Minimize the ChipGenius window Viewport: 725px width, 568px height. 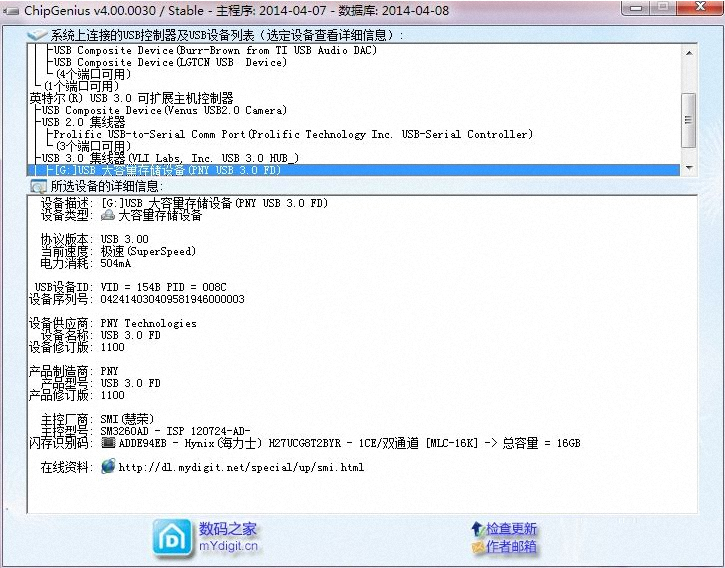click(x=636, y=8)
